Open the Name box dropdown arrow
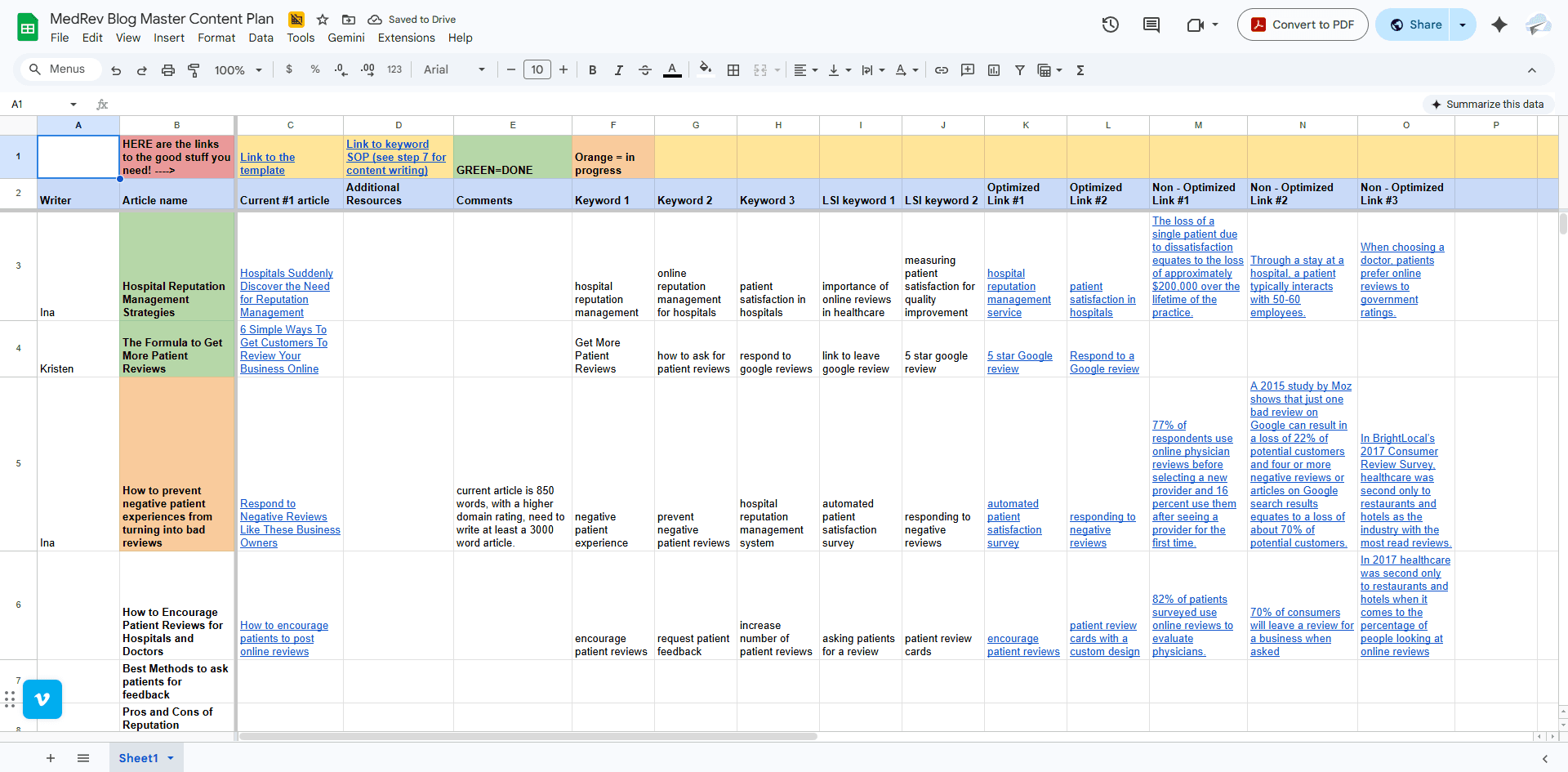Image resolution: width=1568 pixels, height=772 pixels. pyautogui.click(x=73, y=104)
